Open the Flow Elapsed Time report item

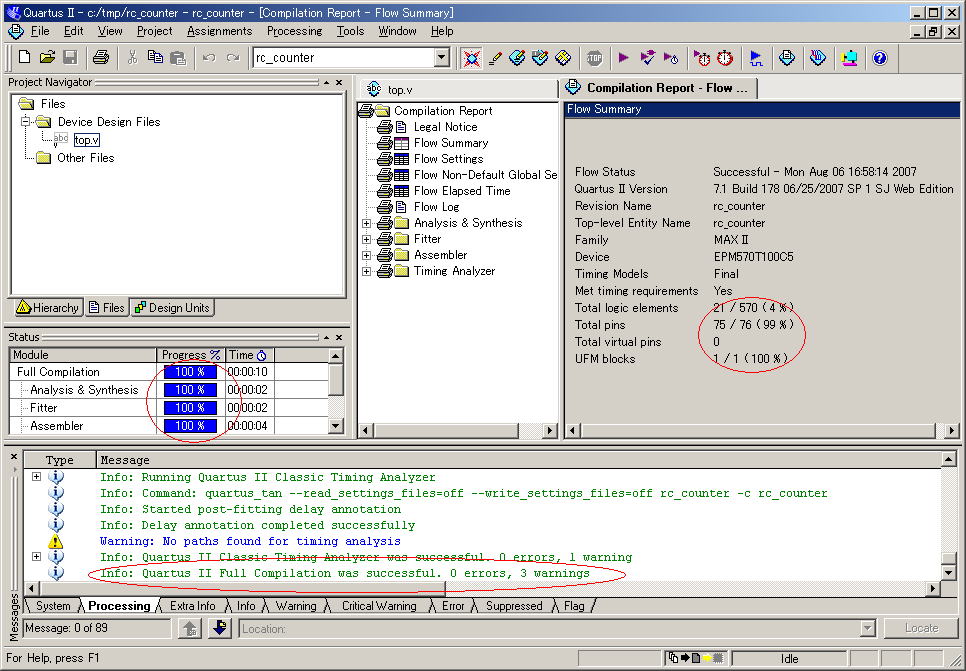tap(462, 191)
